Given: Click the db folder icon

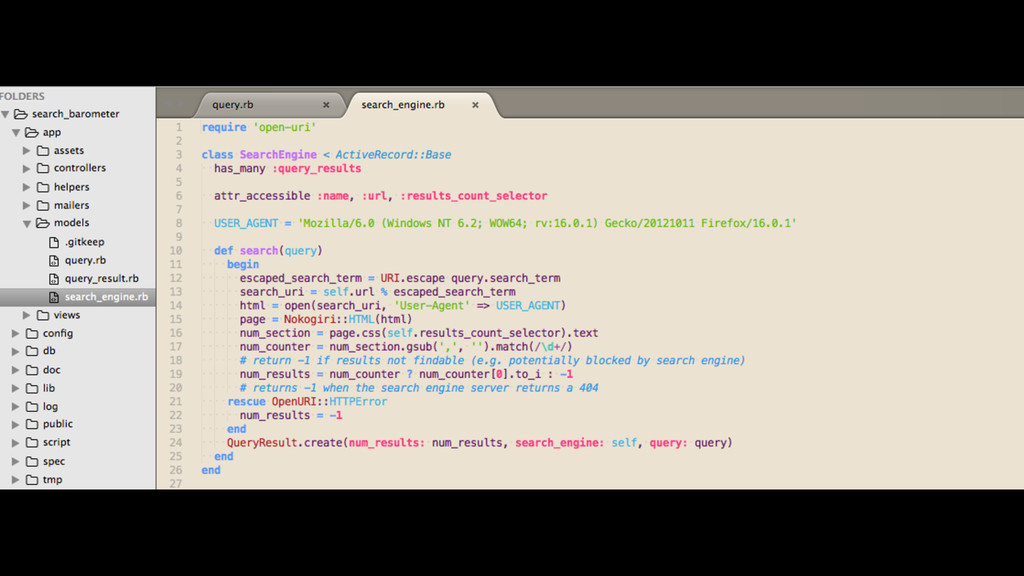Looking at the screenshot, I should [32, 351].
